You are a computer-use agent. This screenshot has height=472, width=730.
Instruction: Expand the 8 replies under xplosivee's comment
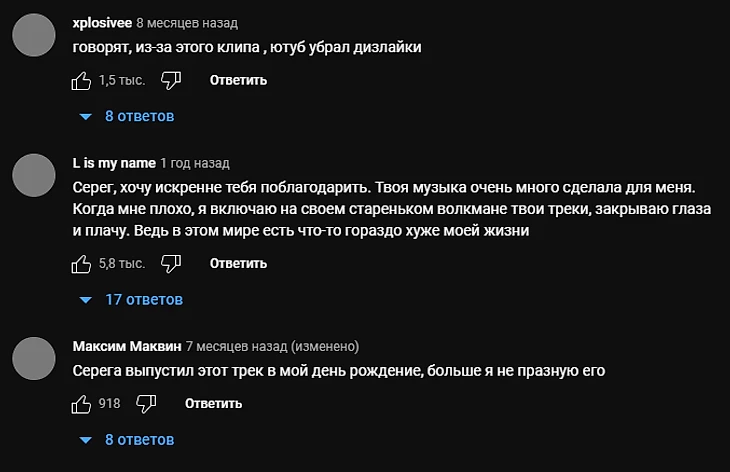pos(127,116)
